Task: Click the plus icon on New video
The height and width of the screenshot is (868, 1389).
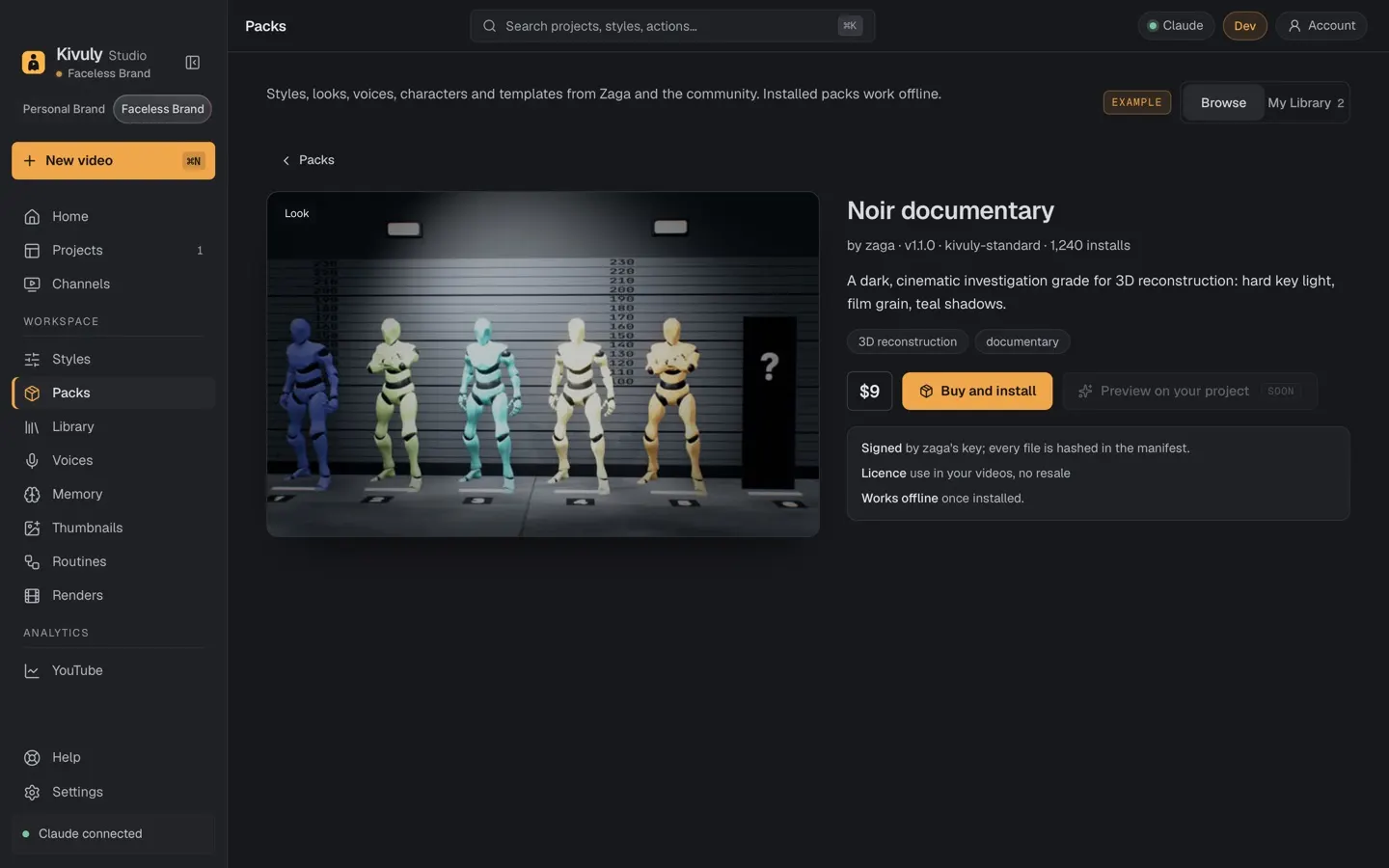Action: (x=29, y=161)
